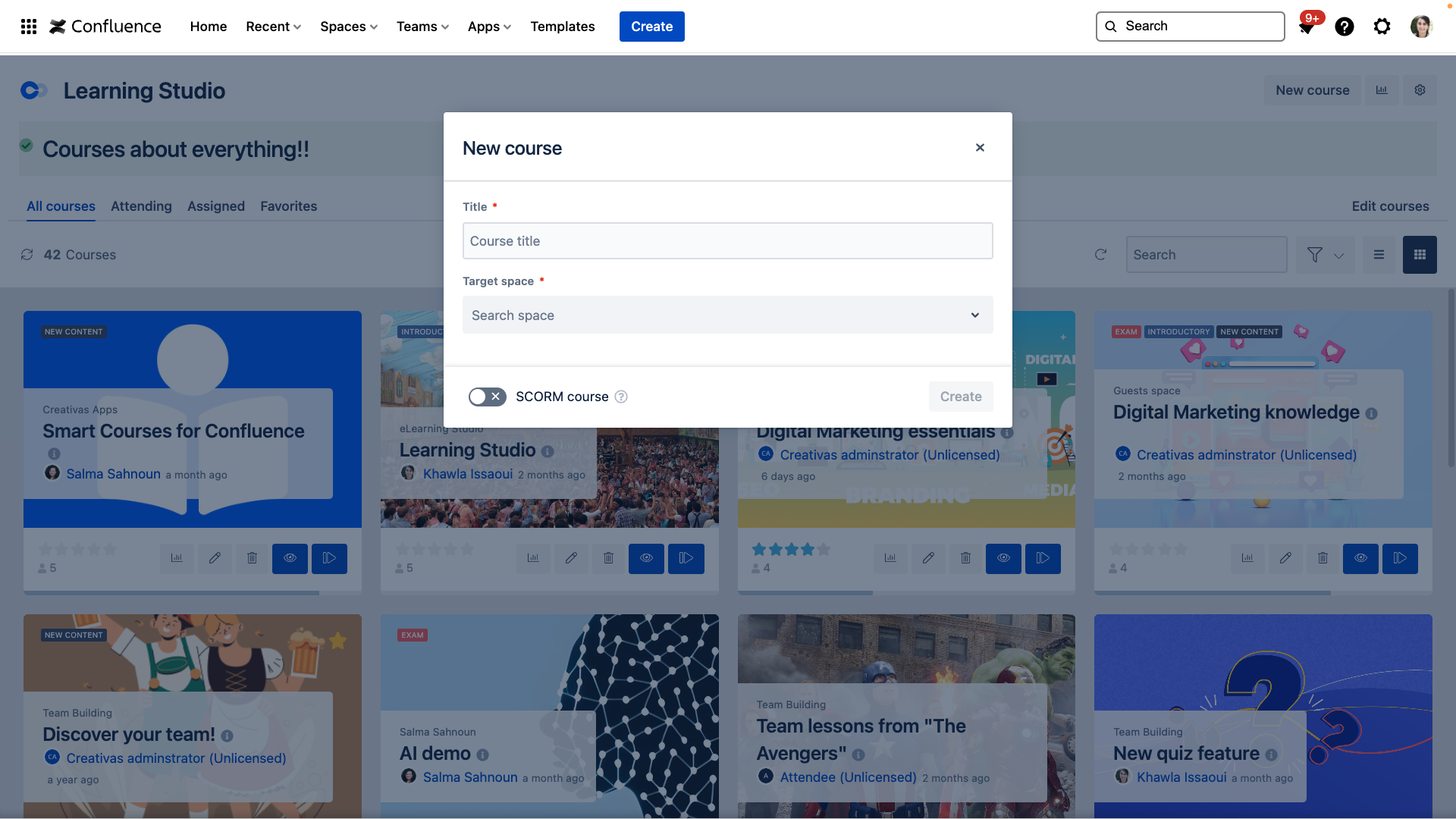Switch to the Attending tab
The width and height of the screenshot is (1456, 819).
(141, 206)
